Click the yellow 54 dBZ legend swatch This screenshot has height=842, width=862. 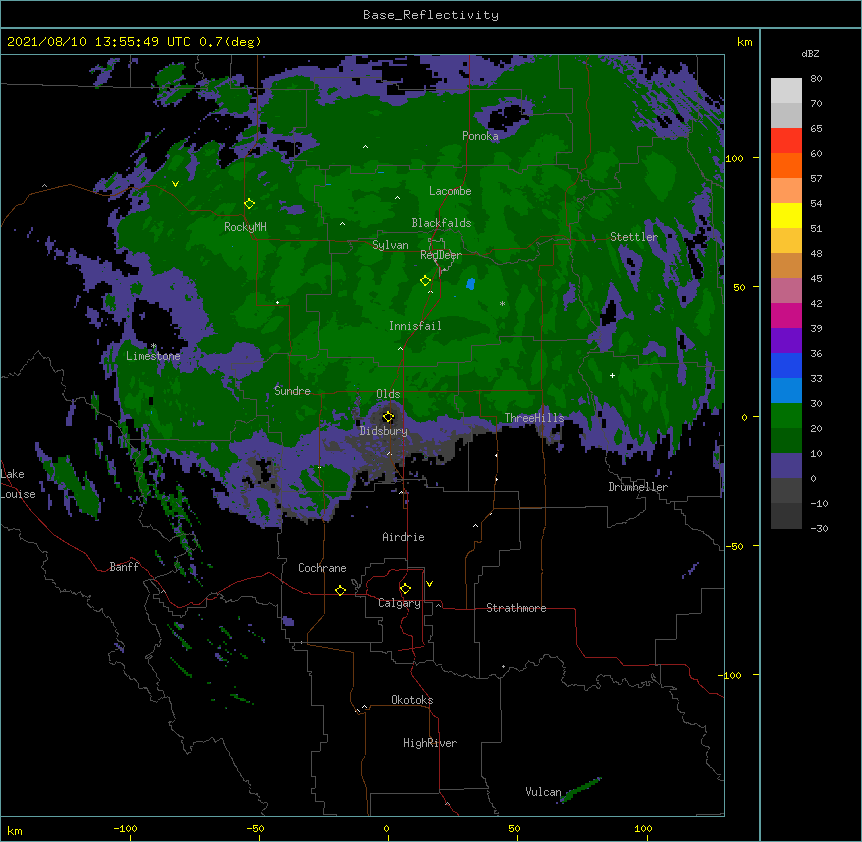pyautogui.click(x=786, y=215)
